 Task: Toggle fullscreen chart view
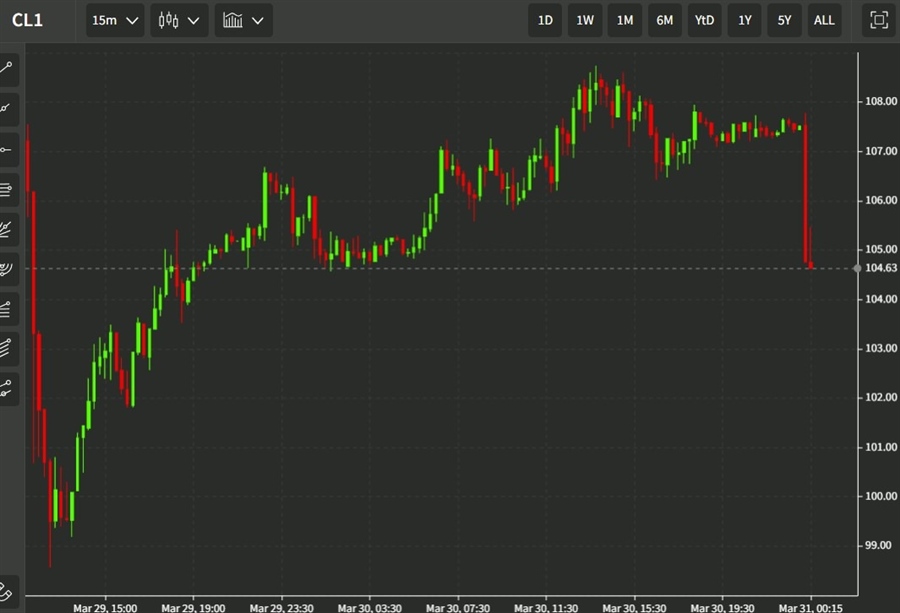coord(879,21)
